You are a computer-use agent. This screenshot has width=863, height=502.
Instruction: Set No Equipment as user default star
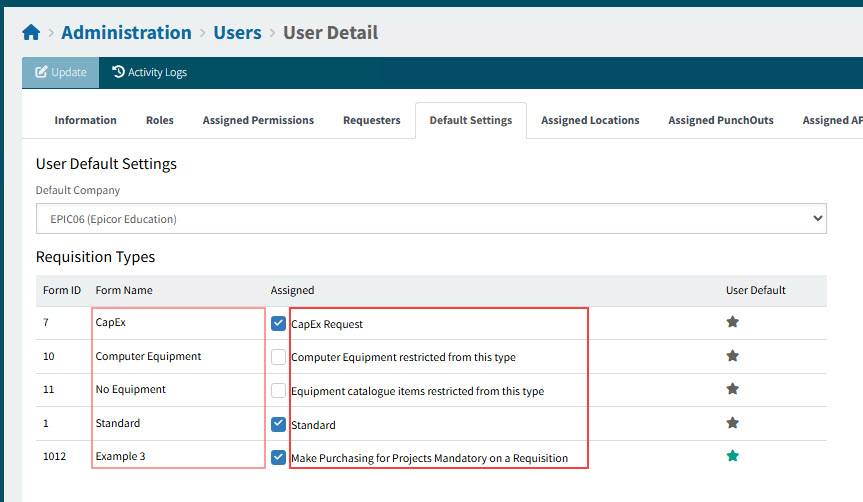click(x=732, y=389)
